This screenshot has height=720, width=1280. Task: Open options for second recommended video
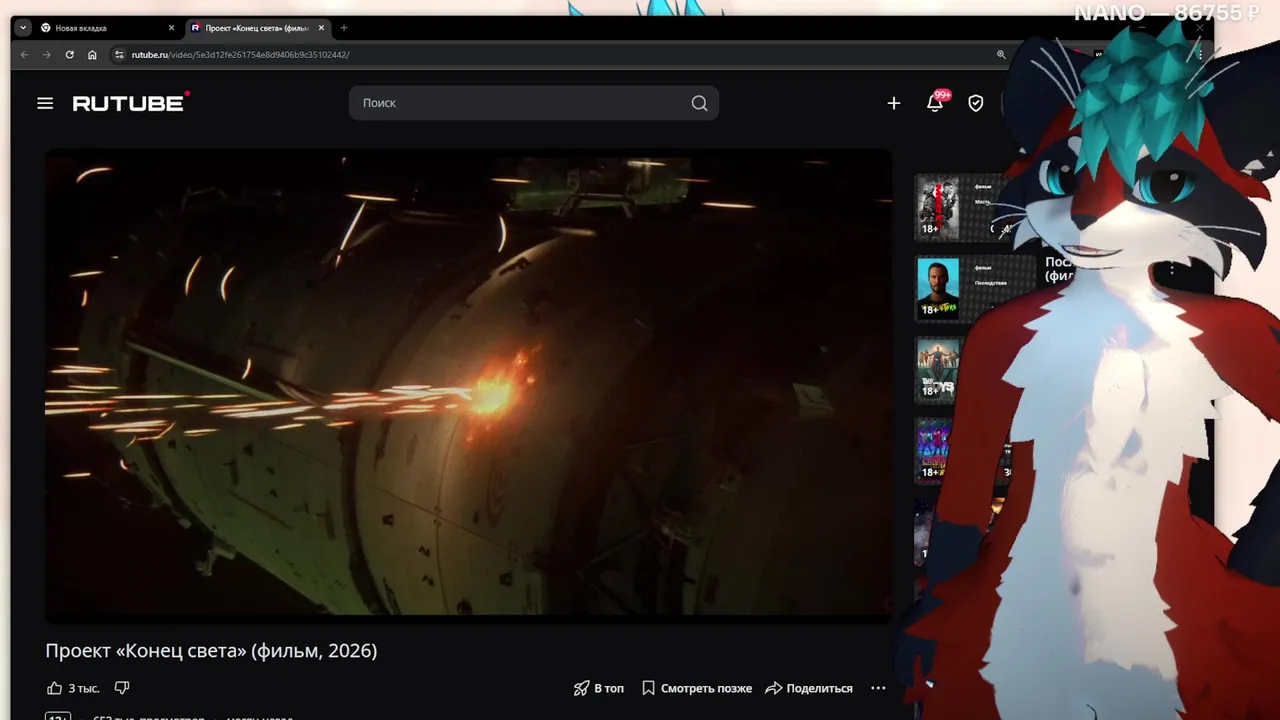1172,270
